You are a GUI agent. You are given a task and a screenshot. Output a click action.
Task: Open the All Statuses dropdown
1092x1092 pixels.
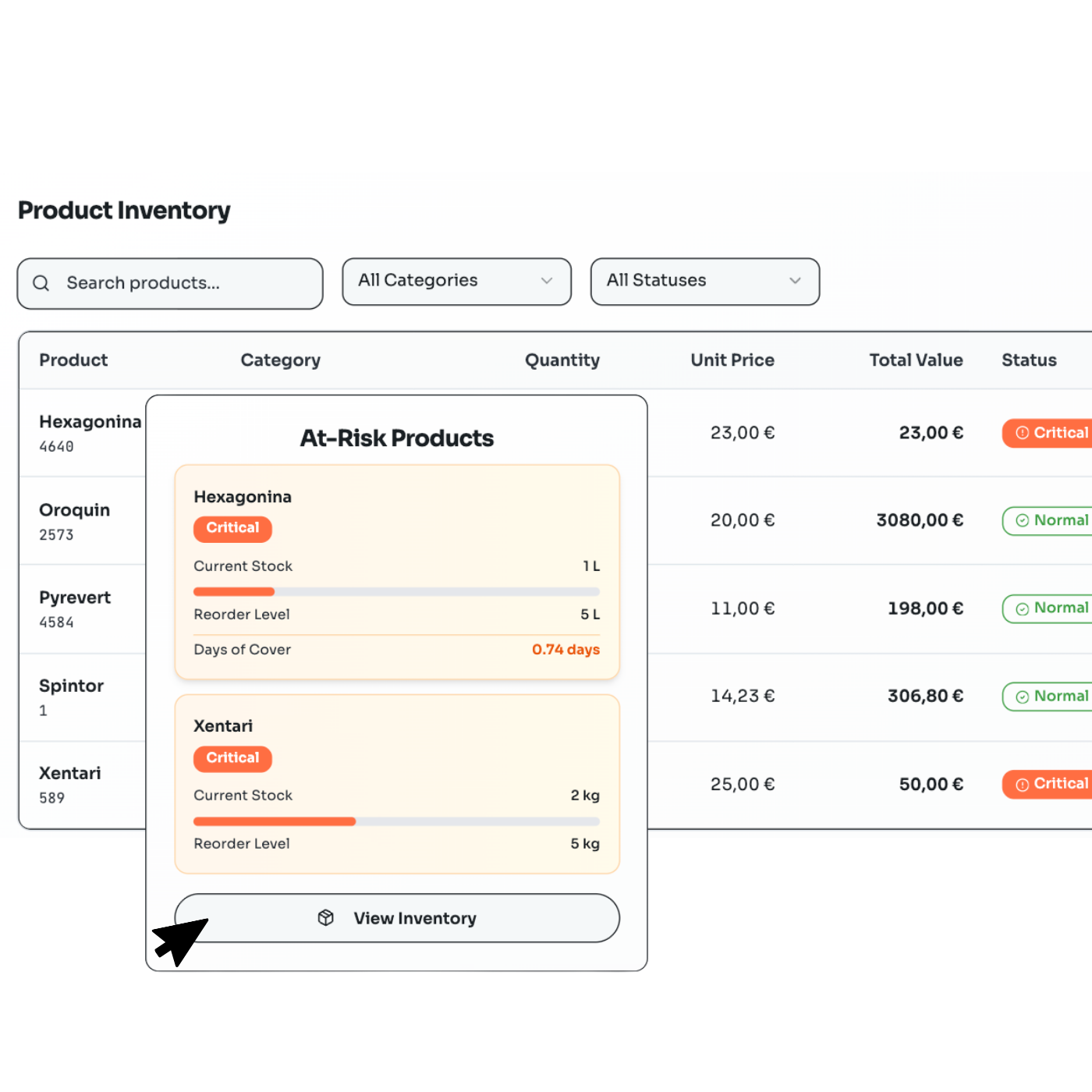pyautogui.click(x=704, y=282)
